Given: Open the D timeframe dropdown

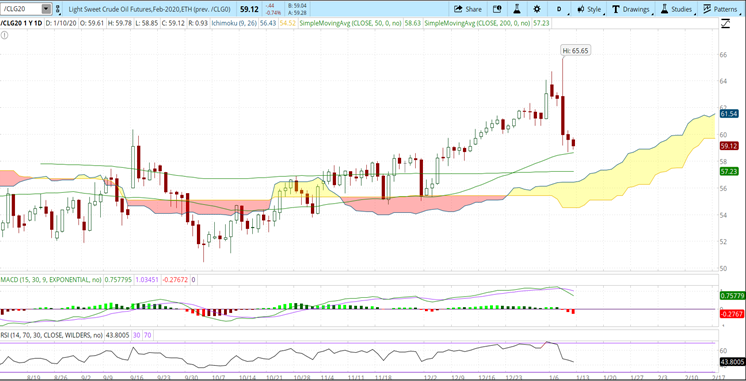Looking at the screenshot, I should 559,9.
